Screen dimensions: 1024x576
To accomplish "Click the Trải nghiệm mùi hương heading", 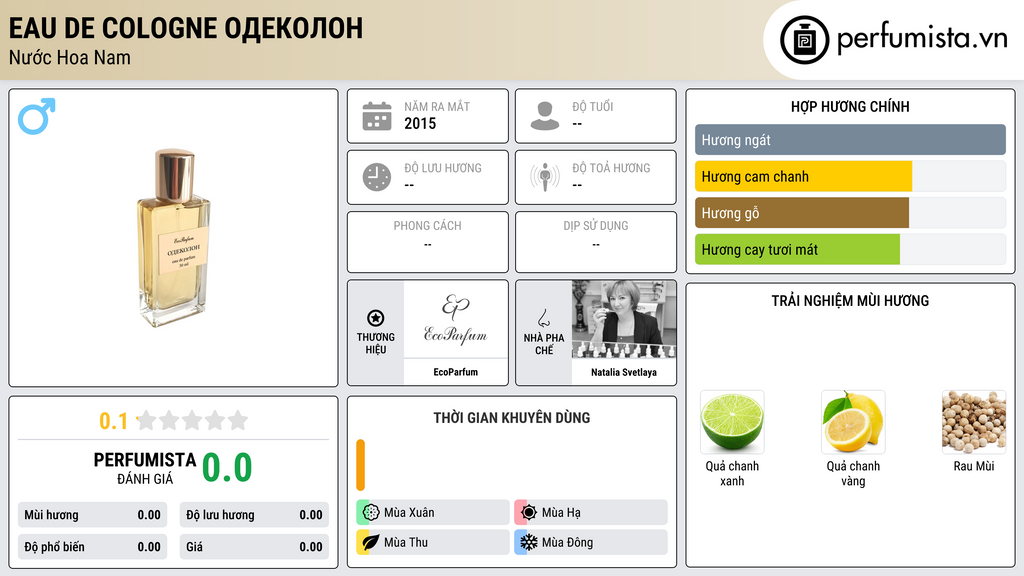I will pyautogui.click(x=850, y=300).
